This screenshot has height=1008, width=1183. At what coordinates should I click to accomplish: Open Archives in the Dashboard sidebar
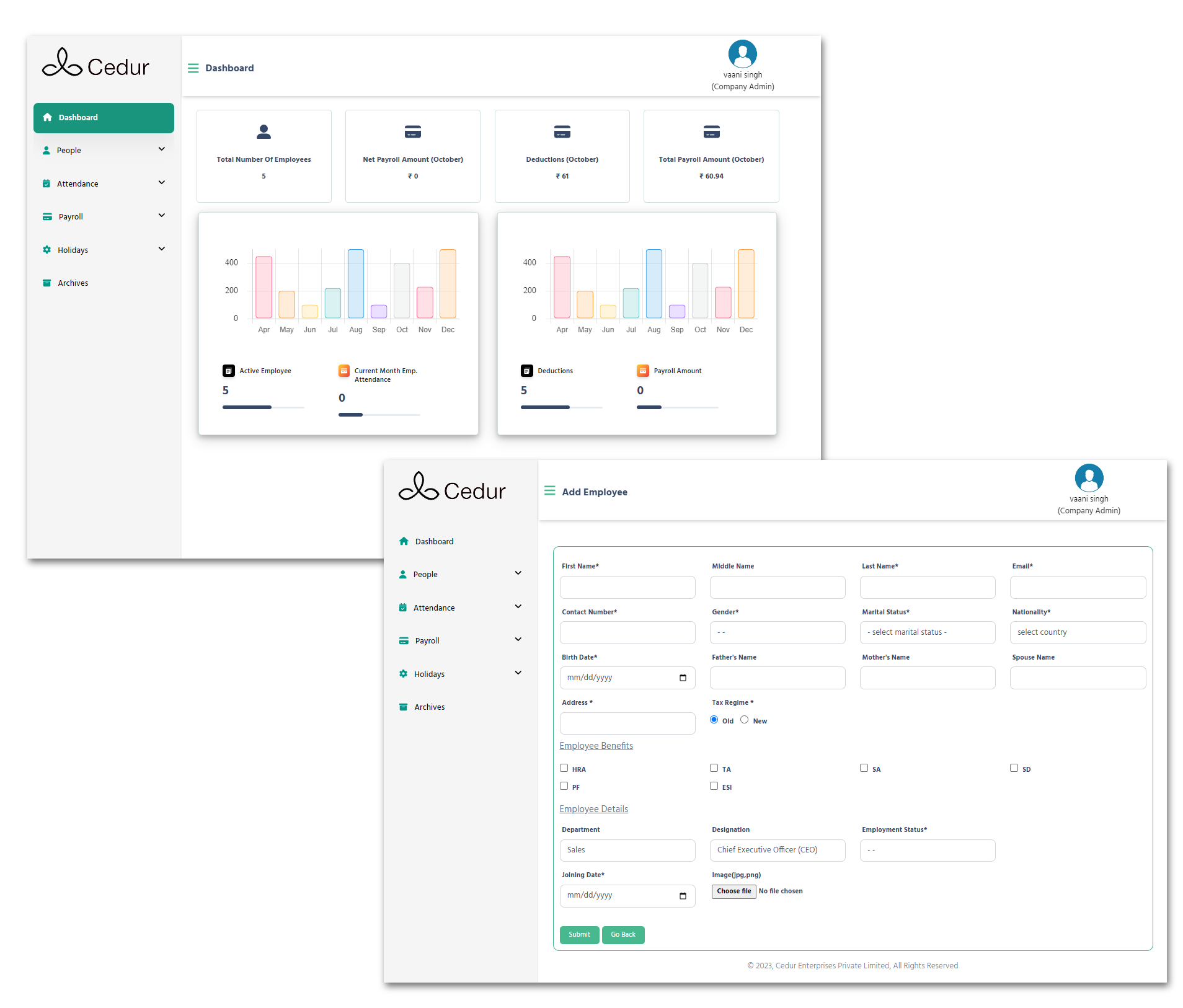click(73, 283)
